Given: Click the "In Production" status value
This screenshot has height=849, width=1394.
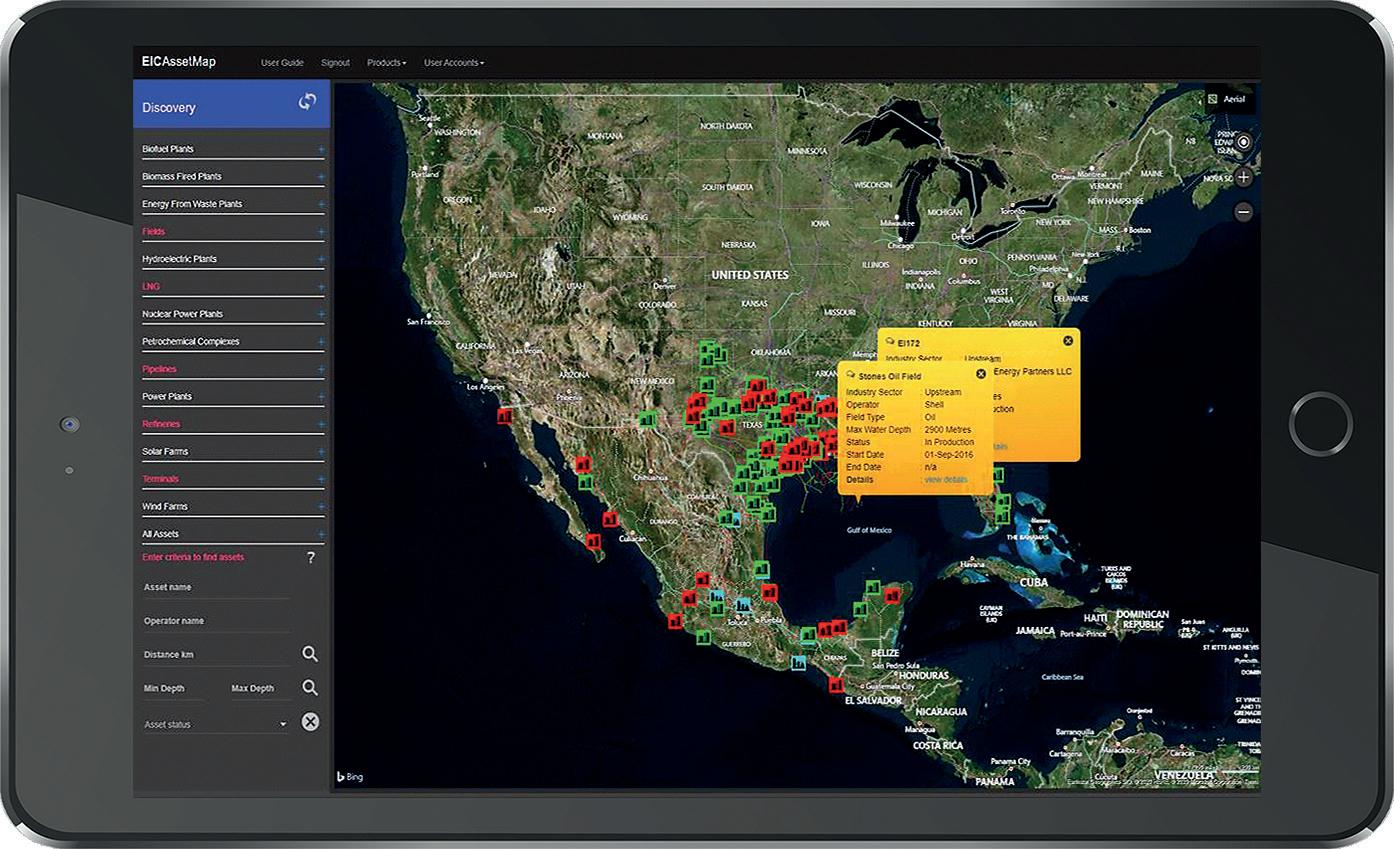Looking at the screenshot, I should pyautogui.click(x=949, y=442).
